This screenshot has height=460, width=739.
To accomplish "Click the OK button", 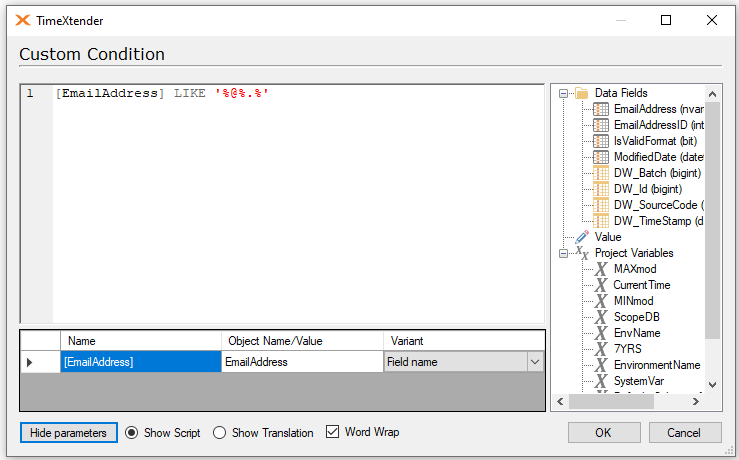I will pyautogui.click(x=604, y=433).
